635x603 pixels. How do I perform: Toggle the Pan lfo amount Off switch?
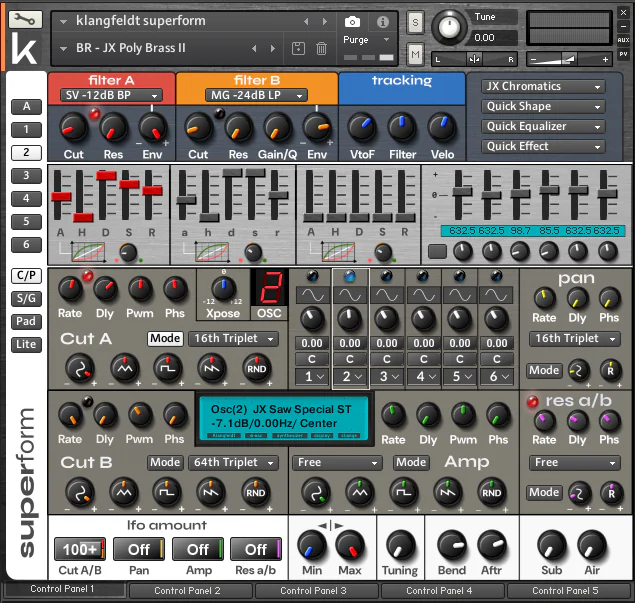click(x=139, y=549)
